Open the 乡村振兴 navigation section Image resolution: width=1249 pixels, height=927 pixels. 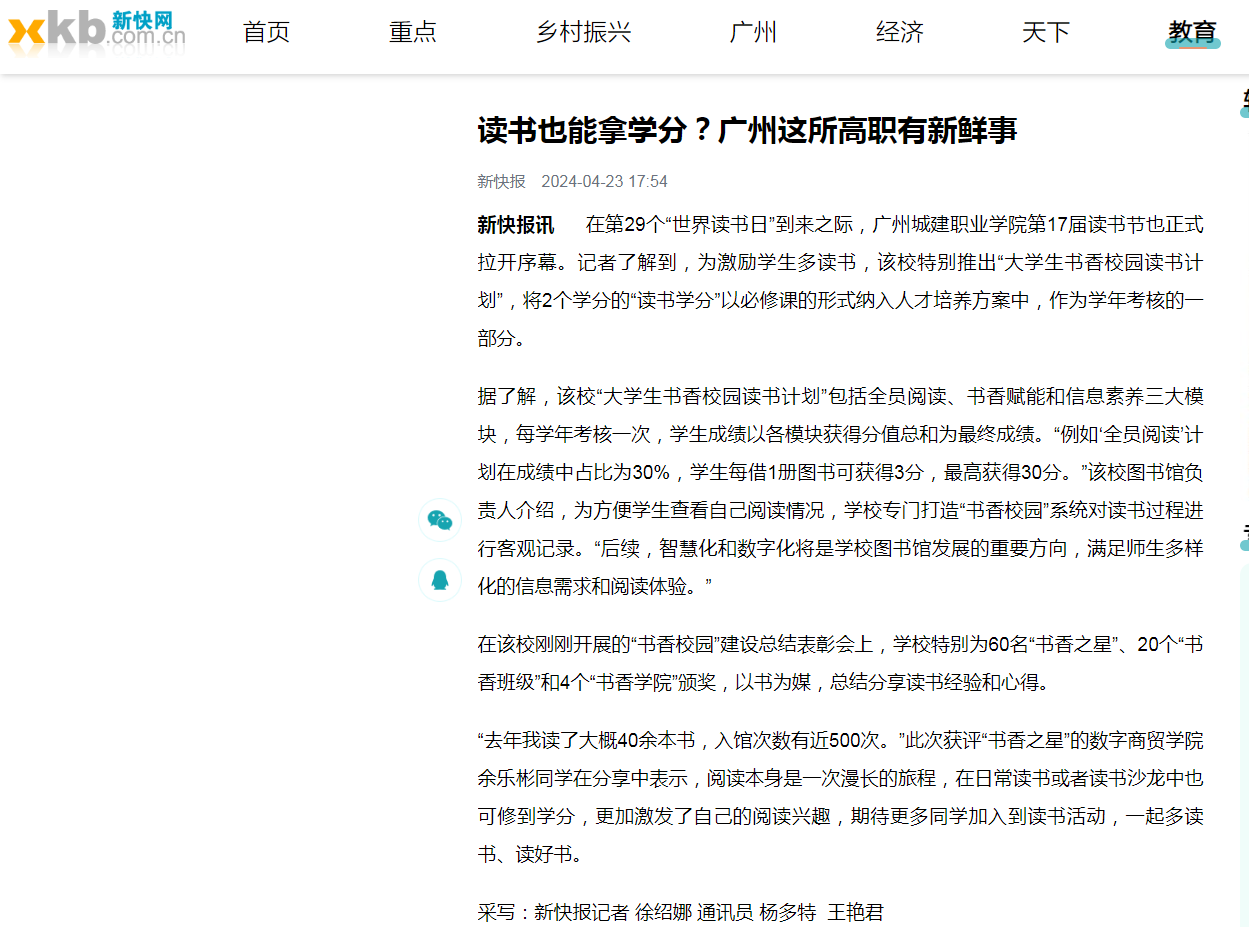click(x=583, y=32)
